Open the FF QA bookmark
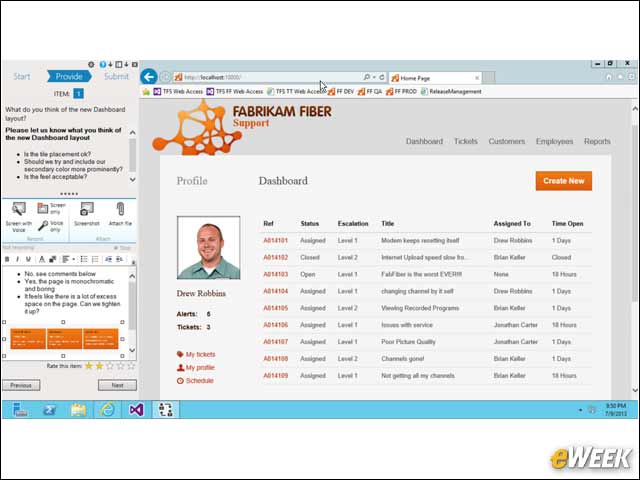Viewport: 640px width, 480px height. click(x=370, y=92)
